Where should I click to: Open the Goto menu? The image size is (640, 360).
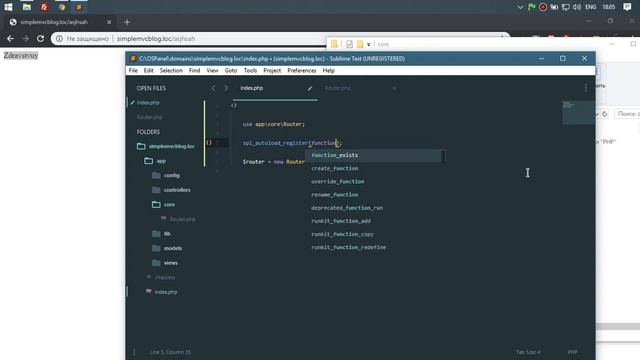pyautogui.click(x=231, y=71)
